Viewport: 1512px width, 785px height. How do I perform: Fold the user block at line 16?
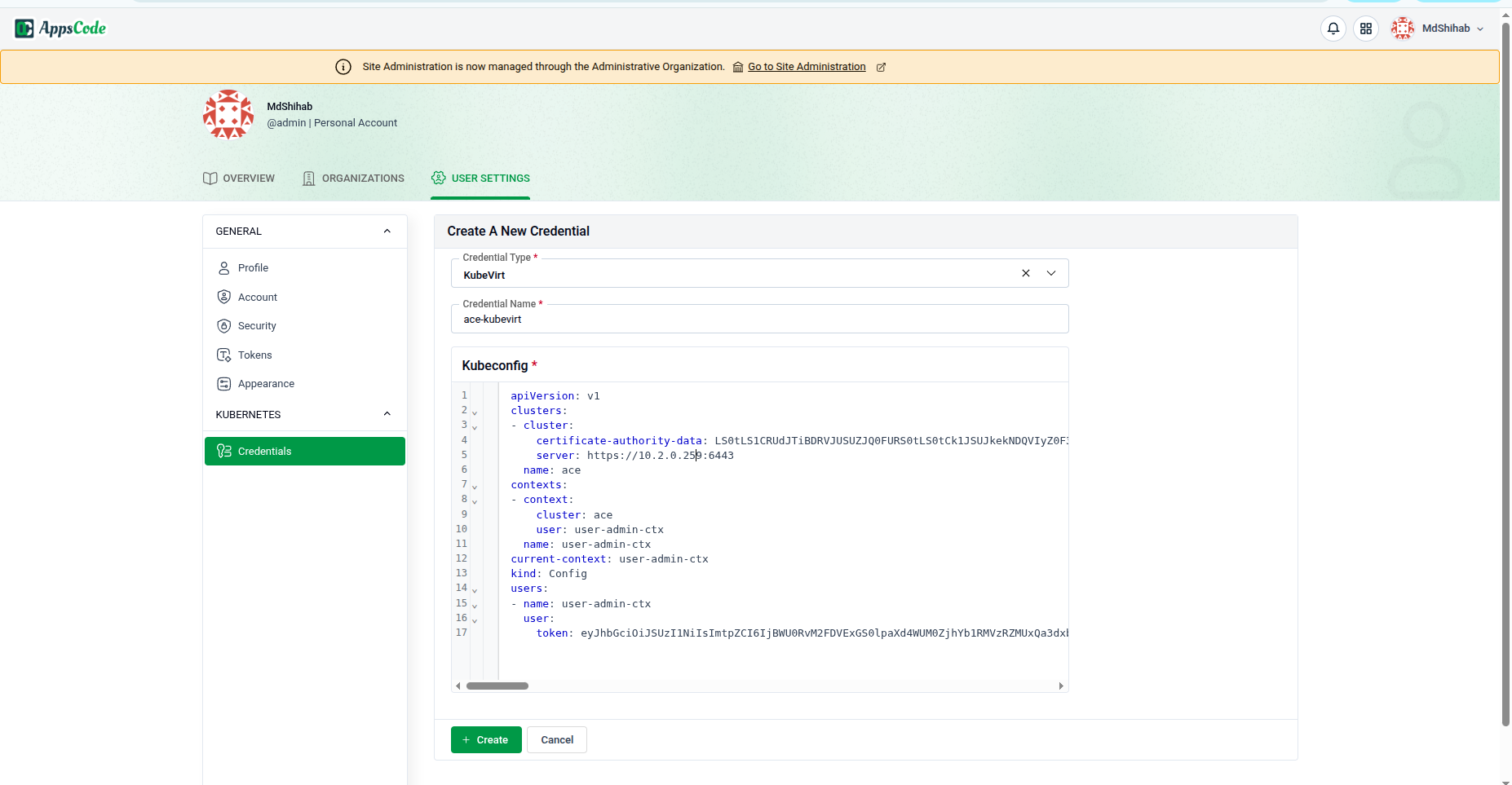475,620
